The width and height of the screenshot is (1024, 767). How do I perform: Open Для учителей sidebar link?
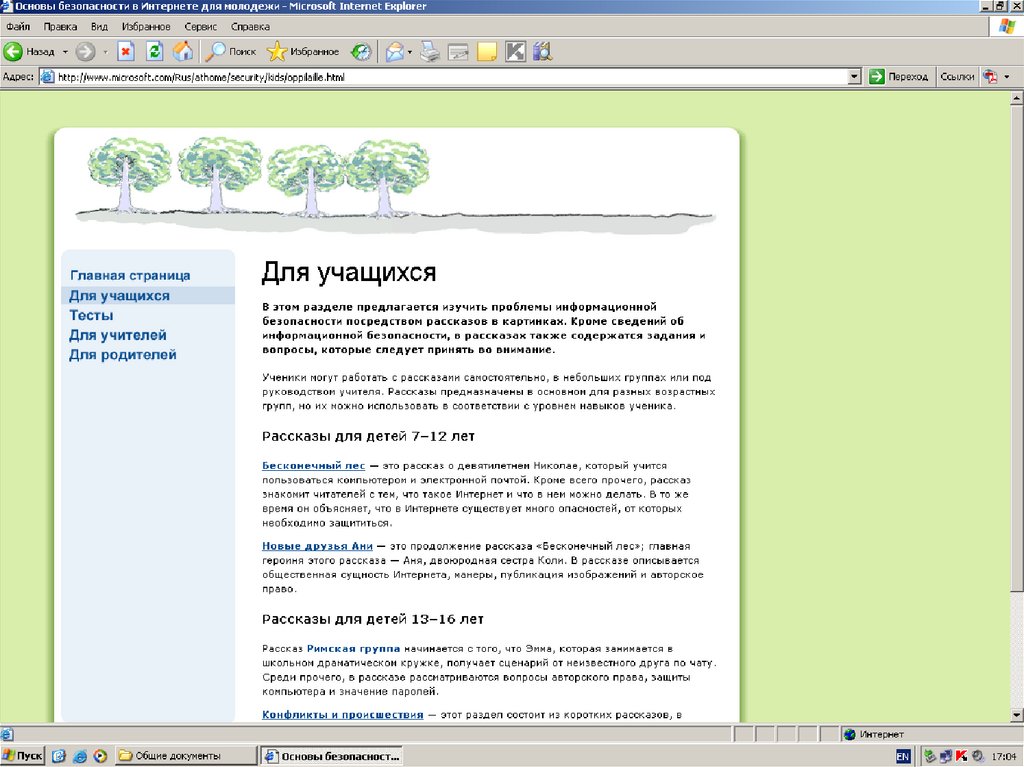[x=118, y=335]
